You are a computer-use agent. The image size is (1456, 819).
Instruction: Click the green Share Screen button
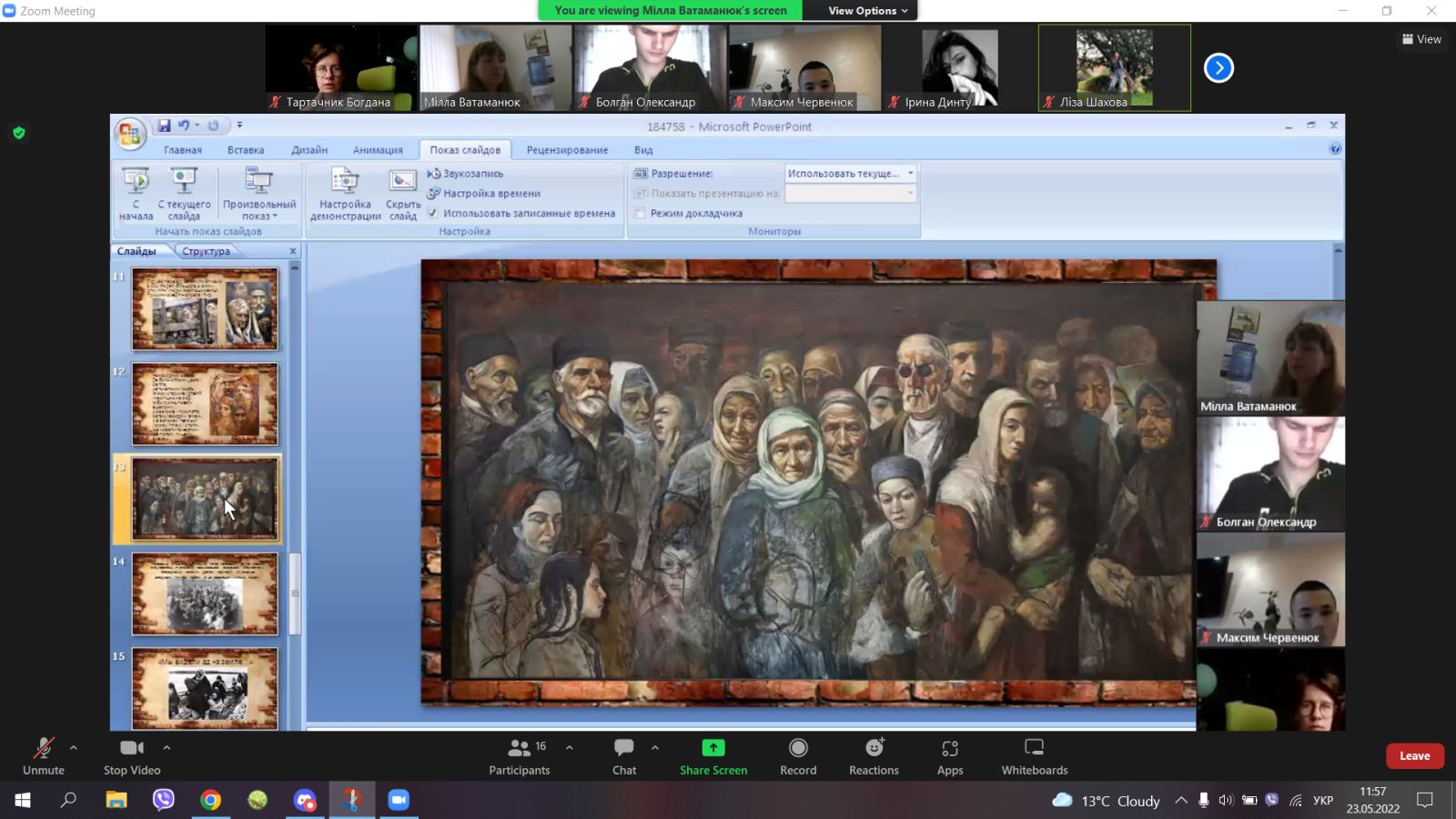click(713, 756)
